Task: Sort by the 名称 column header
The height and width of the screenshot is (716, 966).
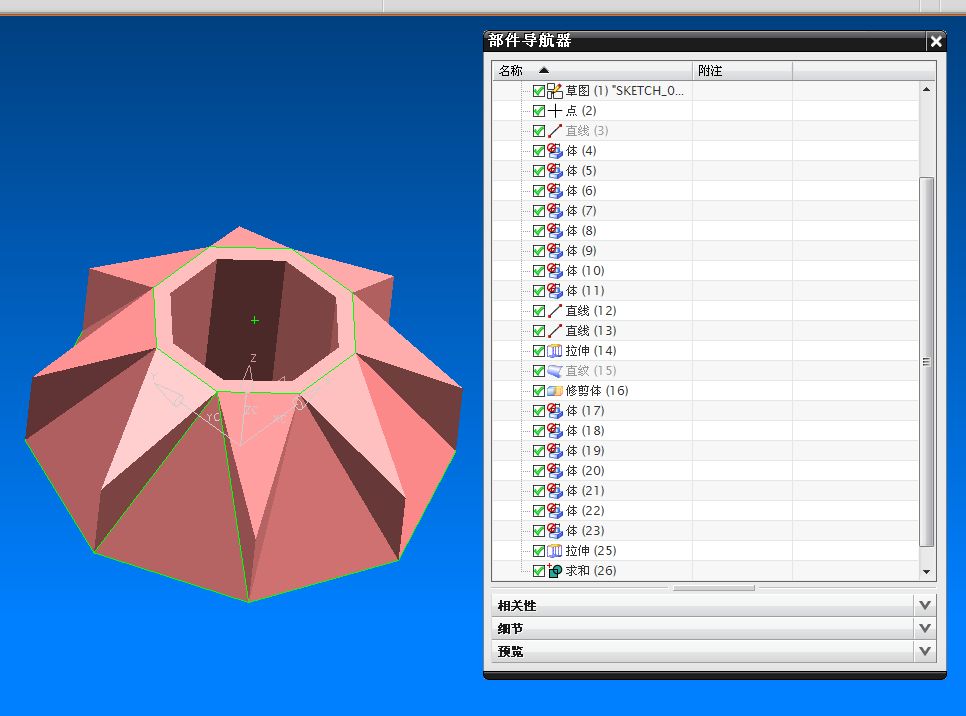Action: (x=592, y=71)
